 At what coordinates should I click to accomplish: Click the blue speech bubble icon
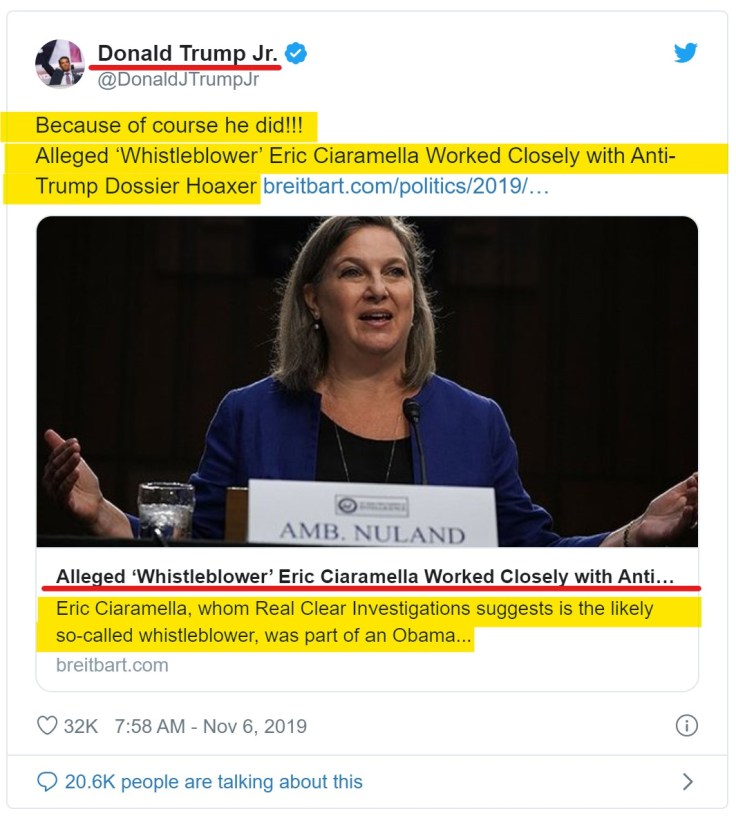(x=47, y=781)
